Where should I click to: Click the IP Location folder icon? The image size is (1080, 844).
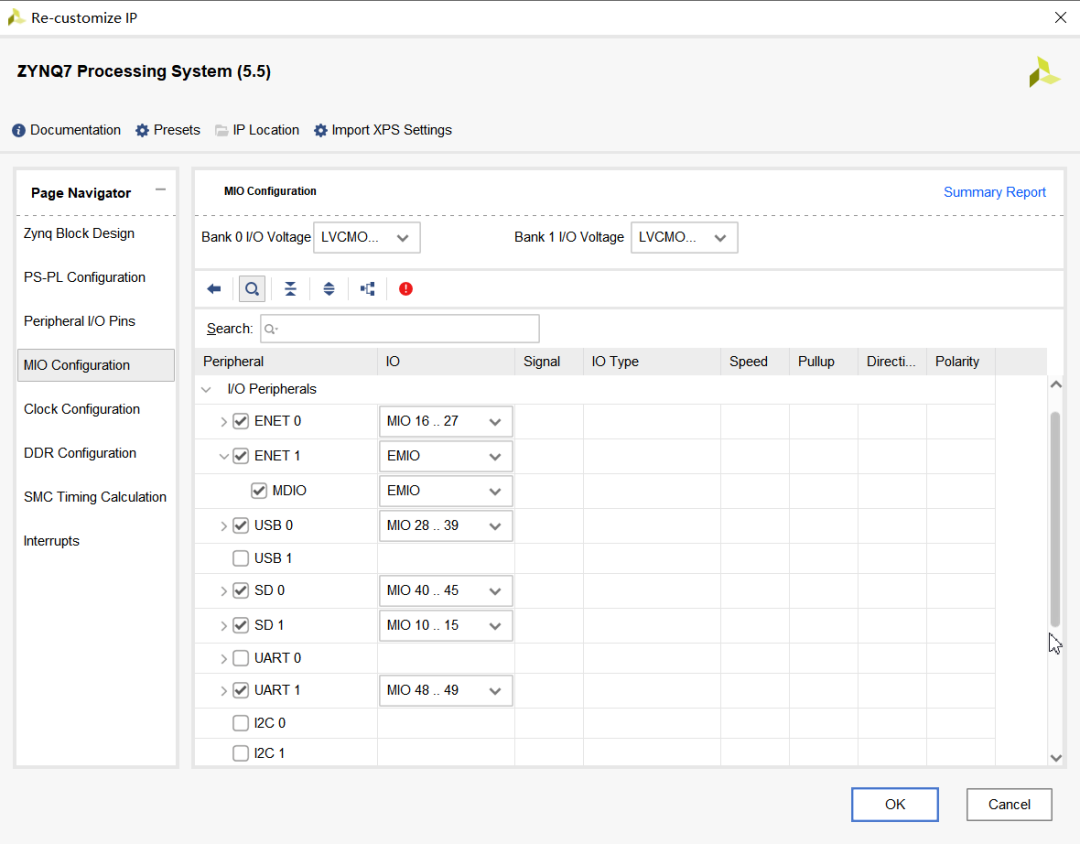(x=221, y=130)
